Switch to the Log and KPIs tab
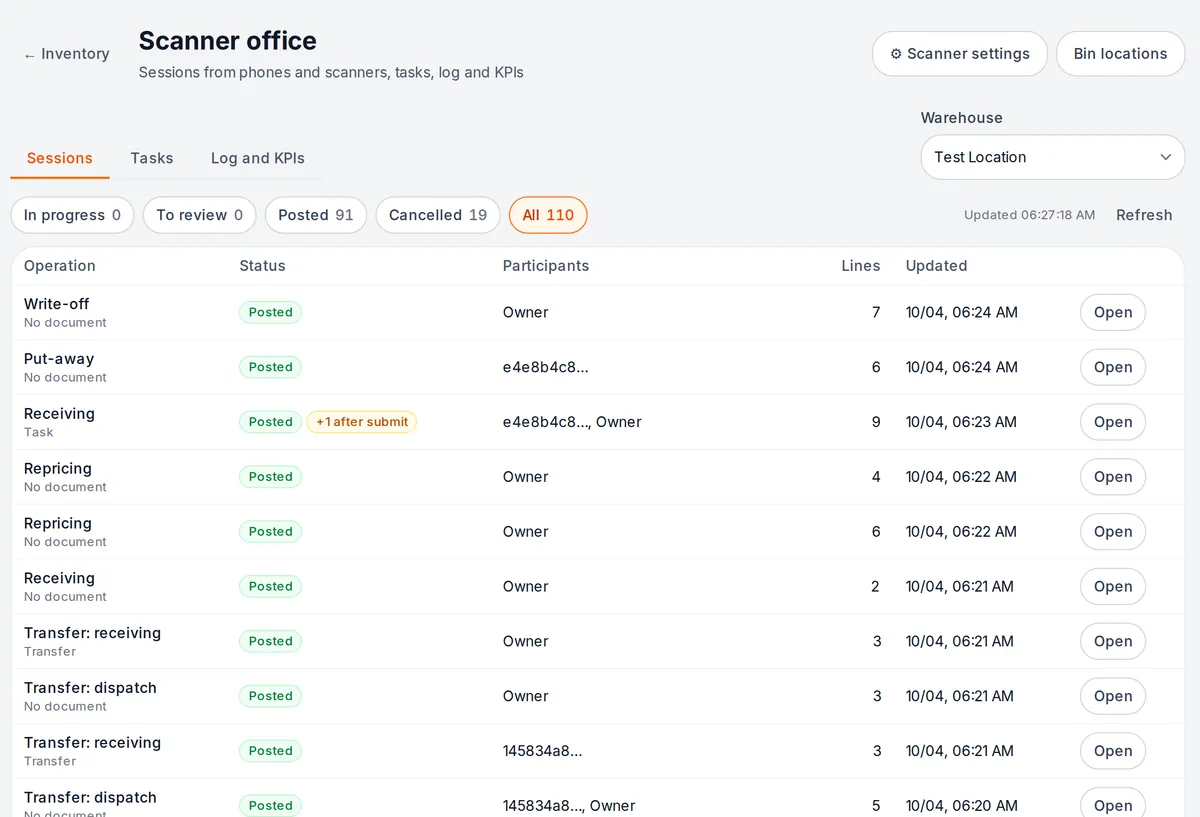Viewport: 1200px width, 817px height. point(258,158)
